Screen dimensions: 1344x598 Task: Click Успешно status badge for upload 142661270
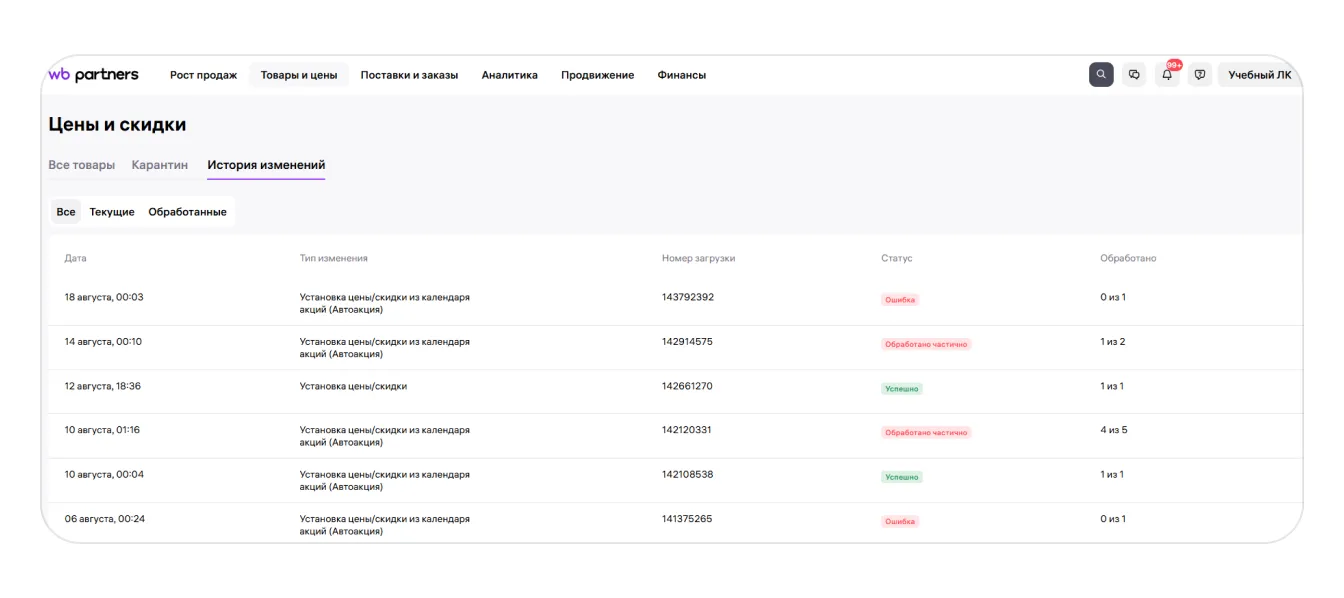coord(902,389)
